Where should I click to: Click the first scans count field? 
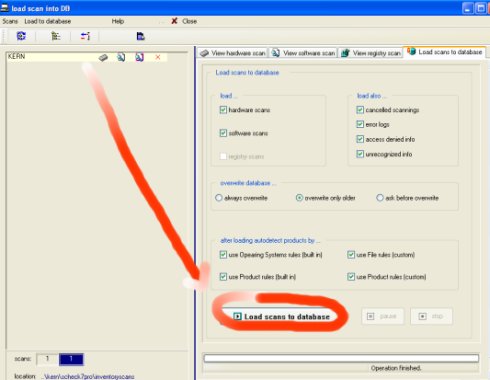point(47,359)
